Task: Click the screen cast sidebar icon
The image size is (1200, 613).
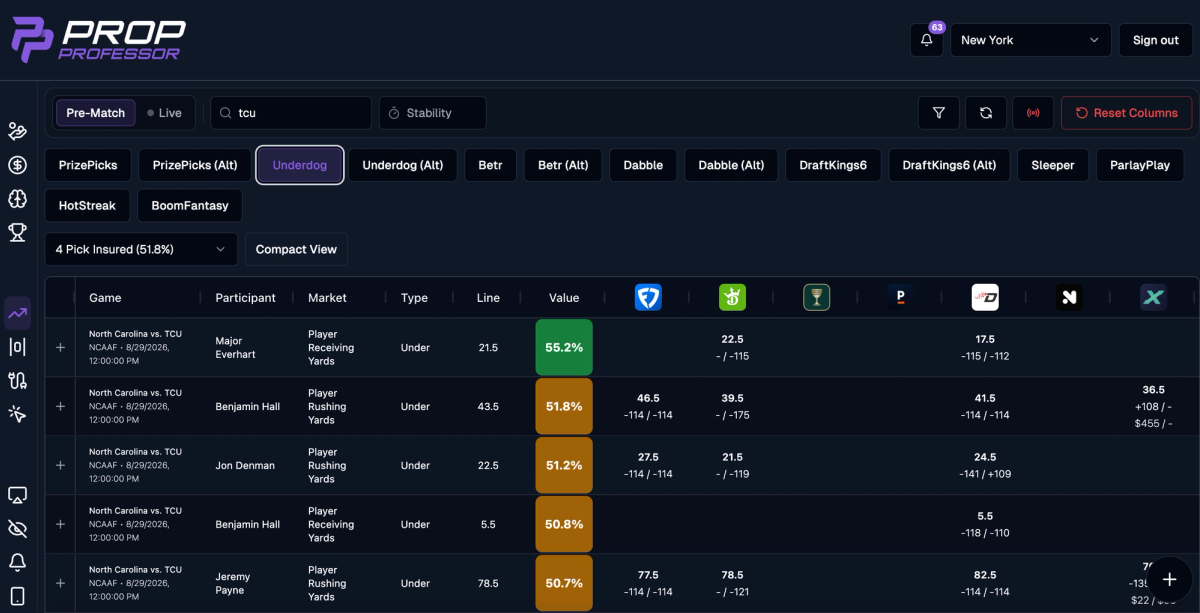Action: 17,495
